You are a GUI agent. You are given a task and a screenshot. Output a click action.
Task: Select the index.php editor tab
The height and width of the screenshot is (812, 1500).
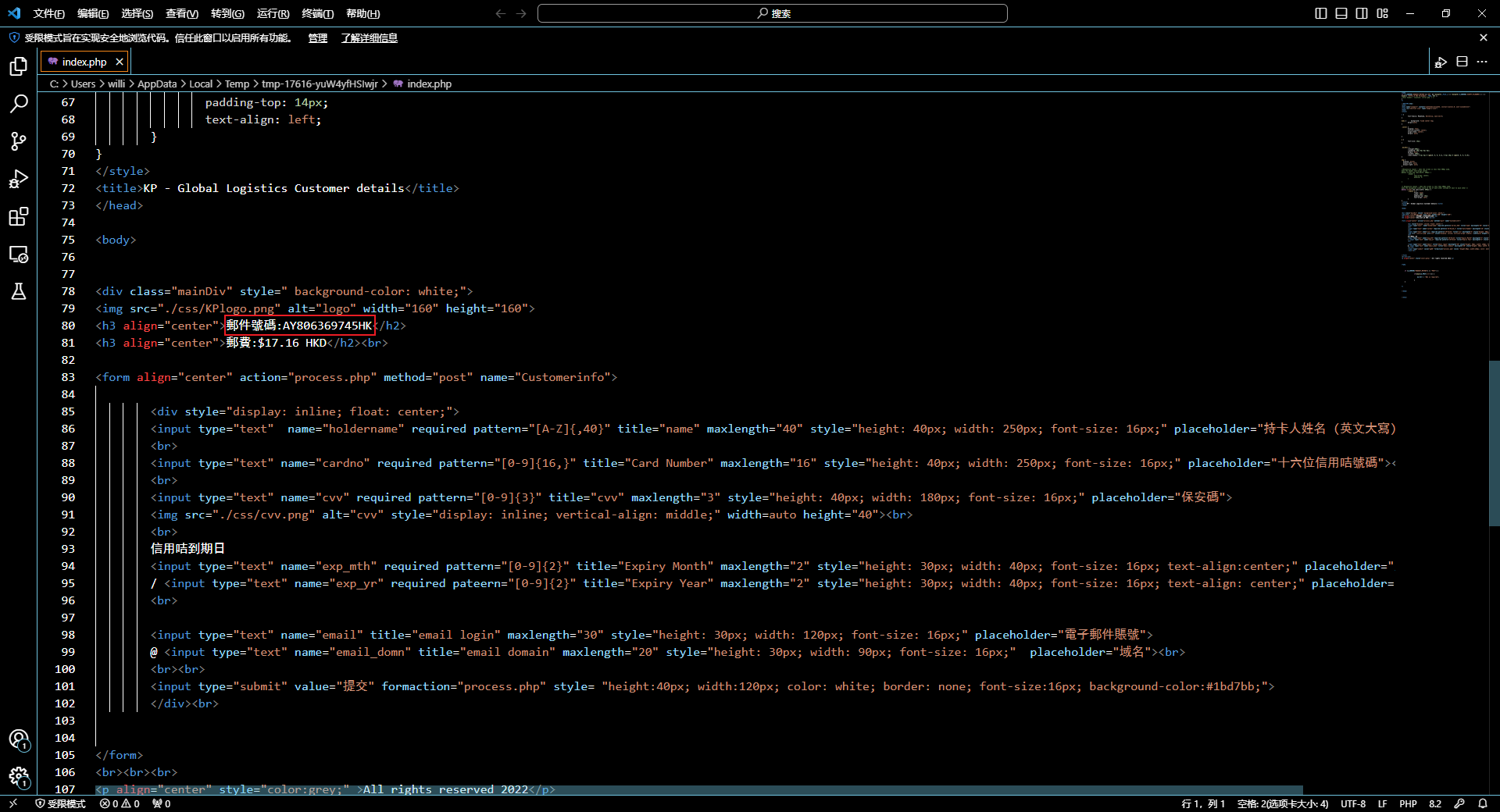tap(84, 62)
